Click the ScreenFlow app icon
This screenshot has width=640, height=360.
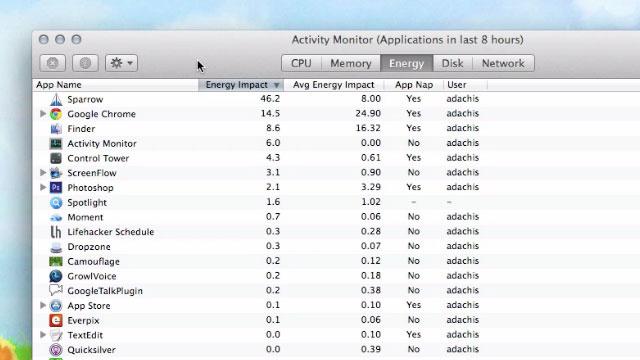pyautogui.click(x=56, y=173)
